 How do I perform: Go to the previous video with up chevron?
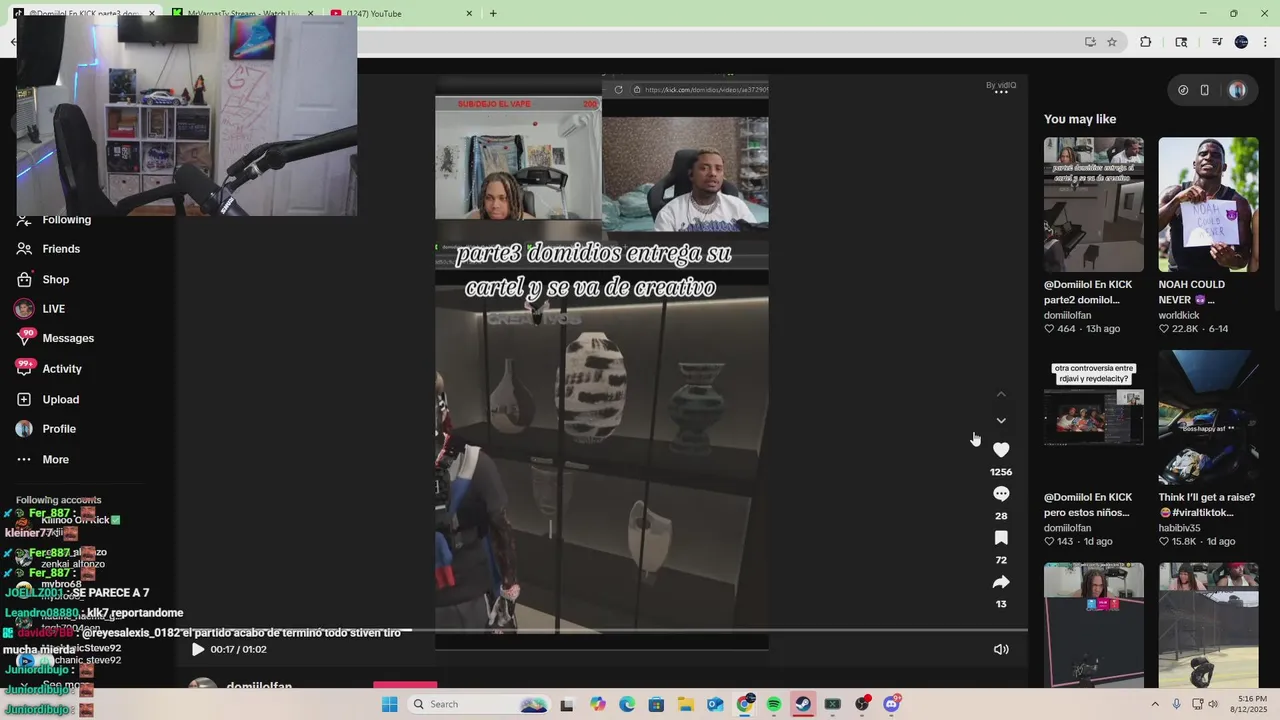click(1001, 395)
